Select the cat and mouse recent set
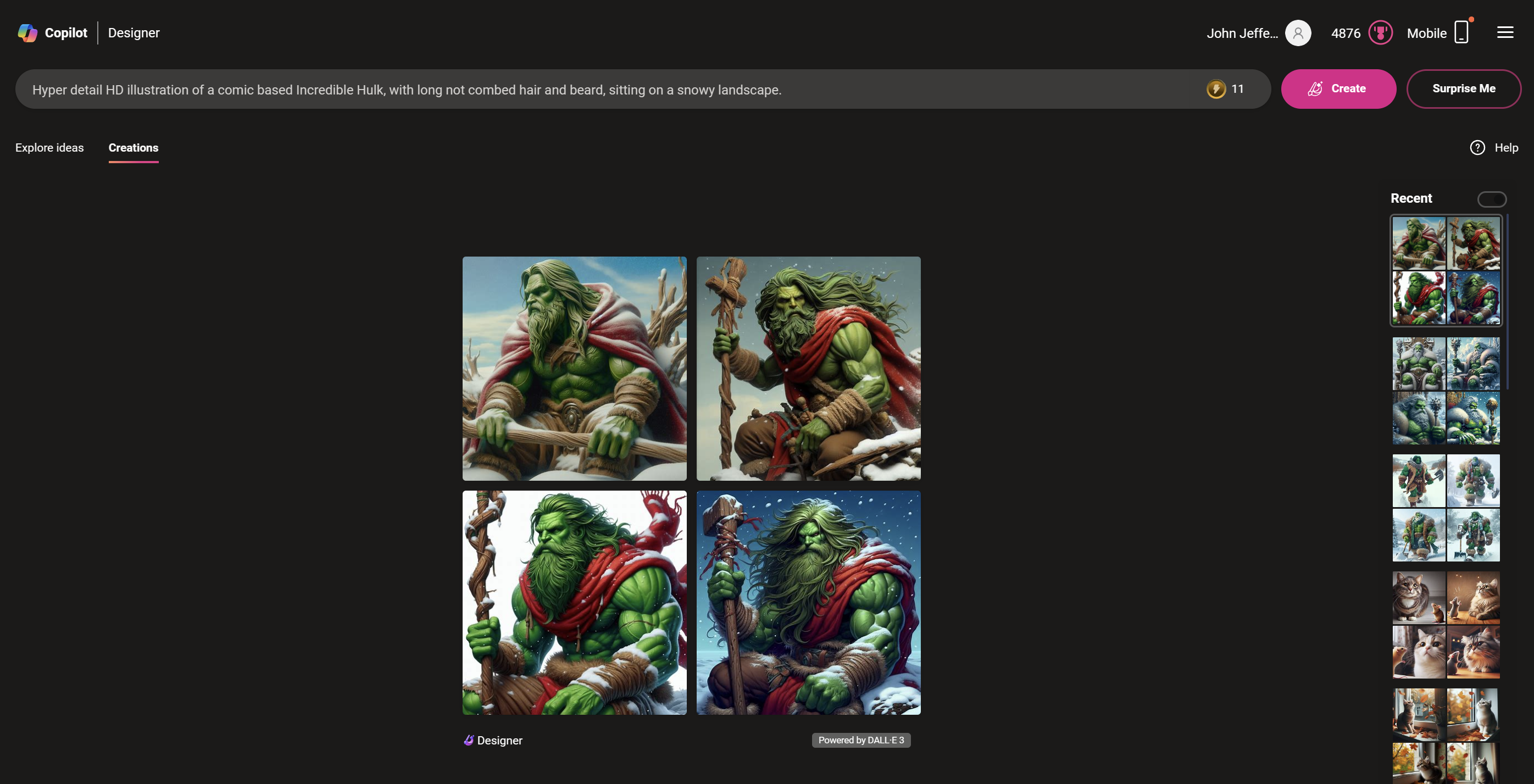 click(1446, 625)
